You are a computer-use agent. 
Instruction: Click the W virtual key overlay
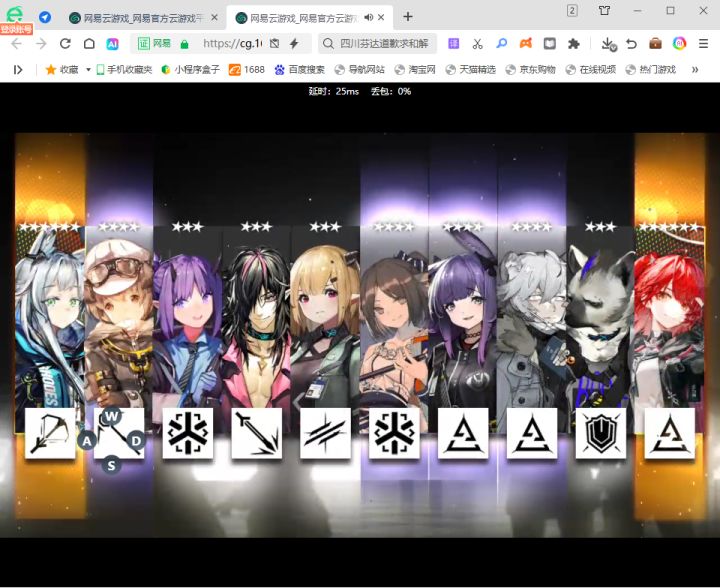click(111, 417)
